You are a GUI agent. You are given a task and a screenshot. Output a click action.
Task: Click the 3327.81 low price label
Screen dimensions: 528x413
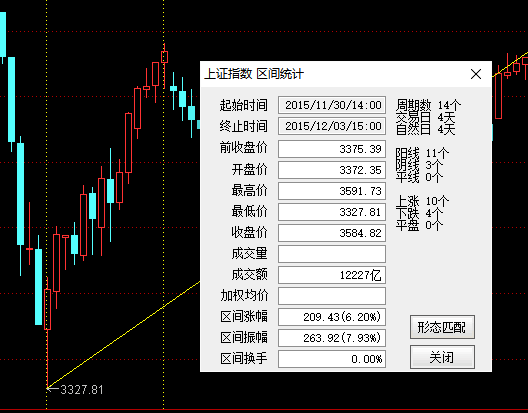coord(81,390)
